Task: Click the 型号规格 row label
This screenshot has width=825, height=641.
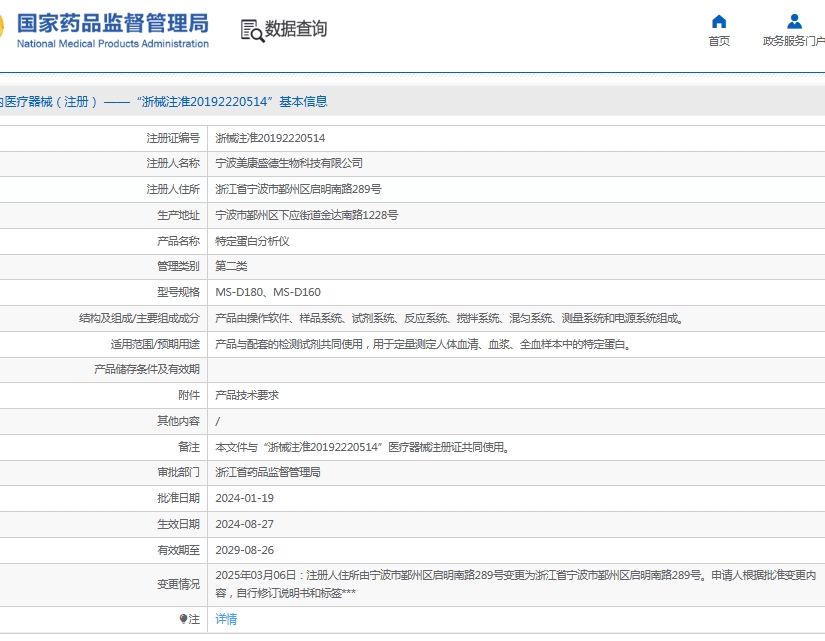Action: [178, 292]
